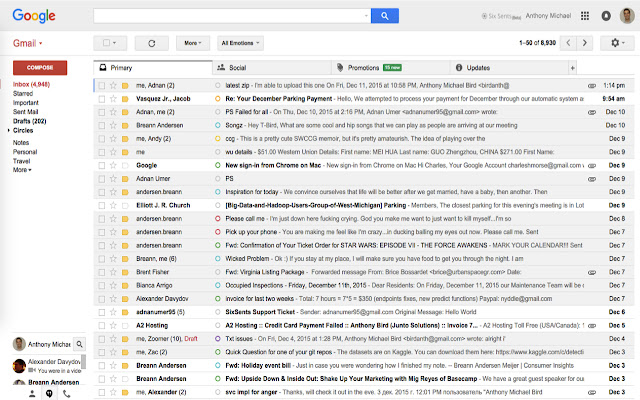640x400 pixels.
Task: Click the importance marker on Breann Andersen 'Songz' email
Action: 125,125
